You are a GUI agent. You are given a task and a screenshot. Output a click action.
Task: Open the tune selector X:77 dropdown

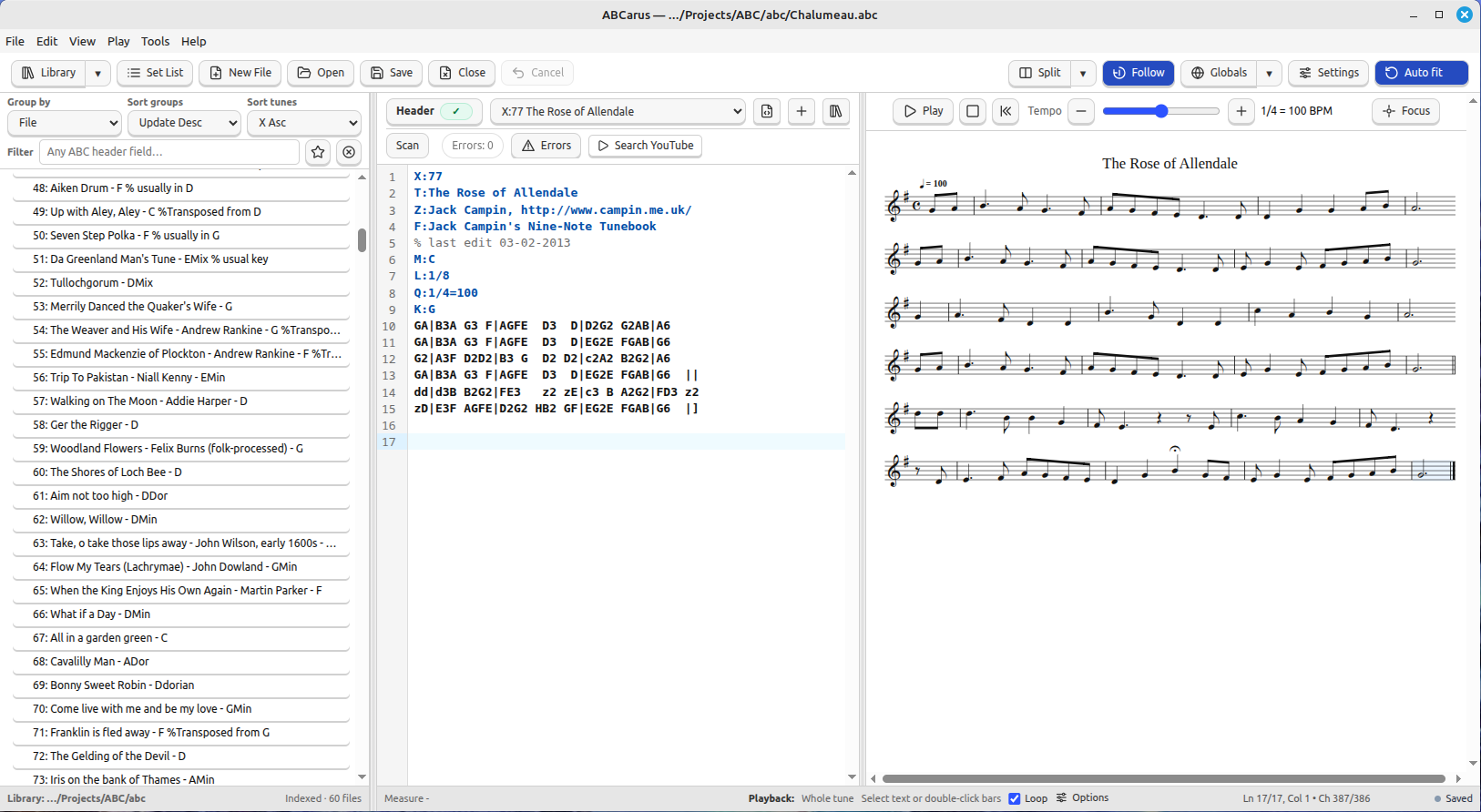click(618, 111)
